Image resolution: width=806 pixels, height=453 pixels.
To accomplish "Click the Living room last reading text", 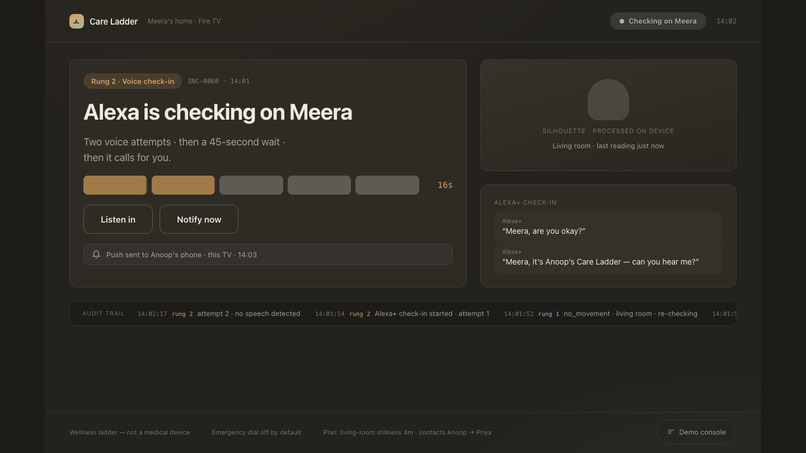I will (x=608, y=146).
